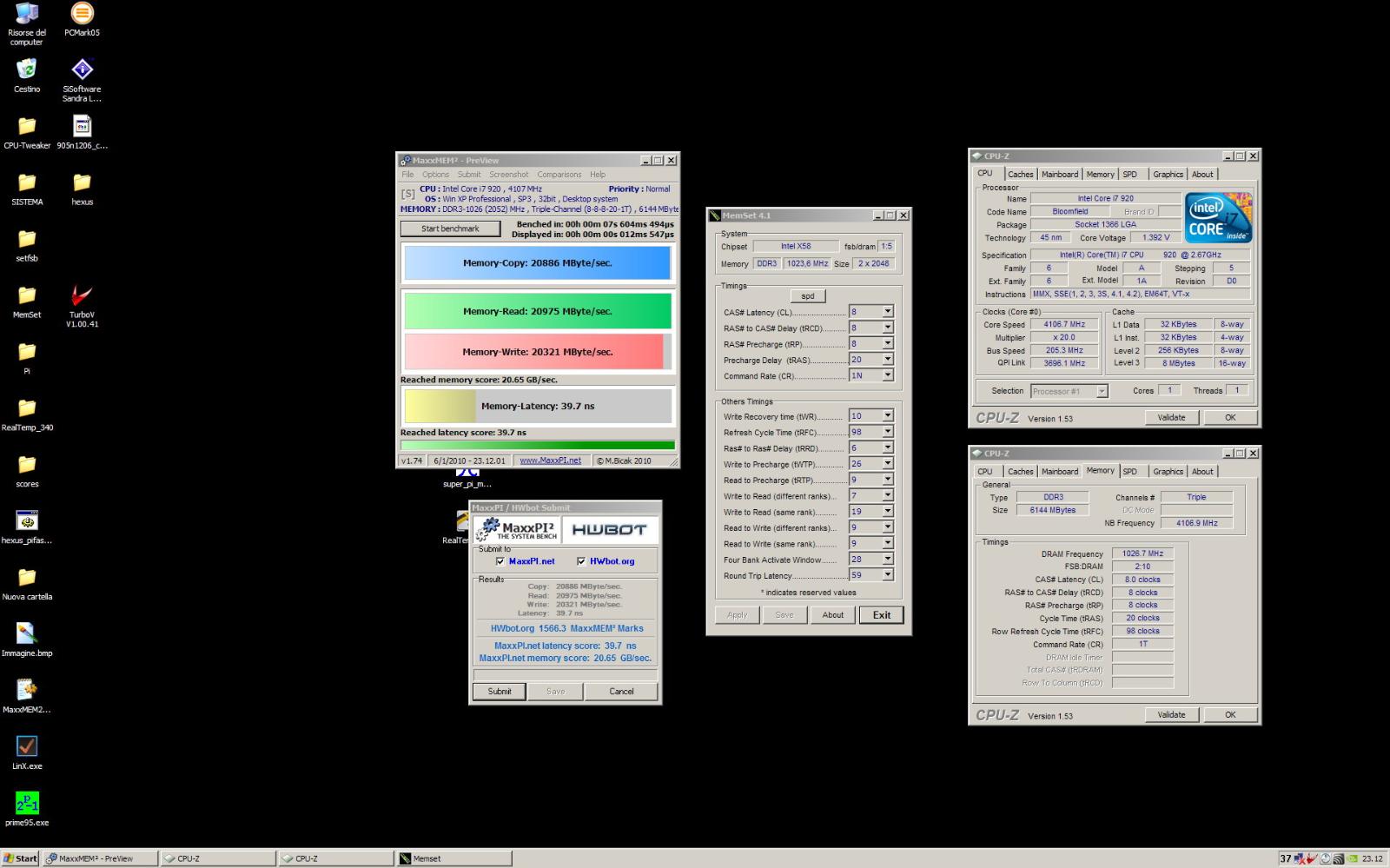Switch to Graphics tab in top CPU-Z
Image resolution: width=1390 pixels, height=868 pixels.
pyautogui.click(x=1168, y=175)
